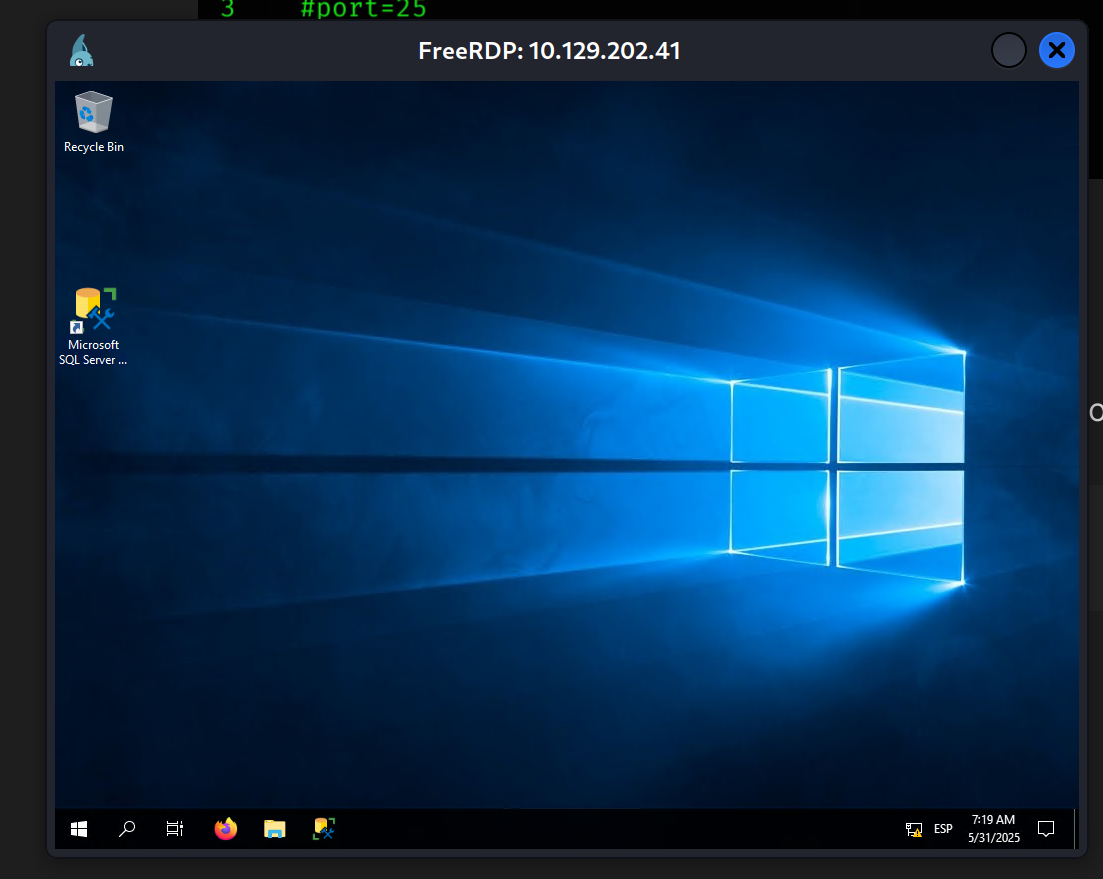Viewport: 1103px width, 879px height.
Task: Click the FreeRDP dolphin logo icon
Action: click(82, 51)
